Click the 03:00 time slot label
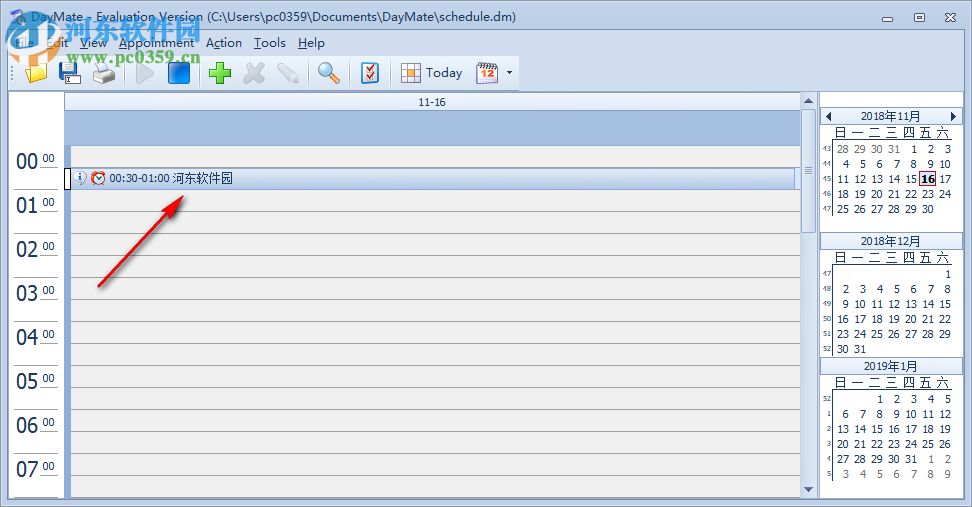This screenshot has width=972, height=507. tap(35, 293)
